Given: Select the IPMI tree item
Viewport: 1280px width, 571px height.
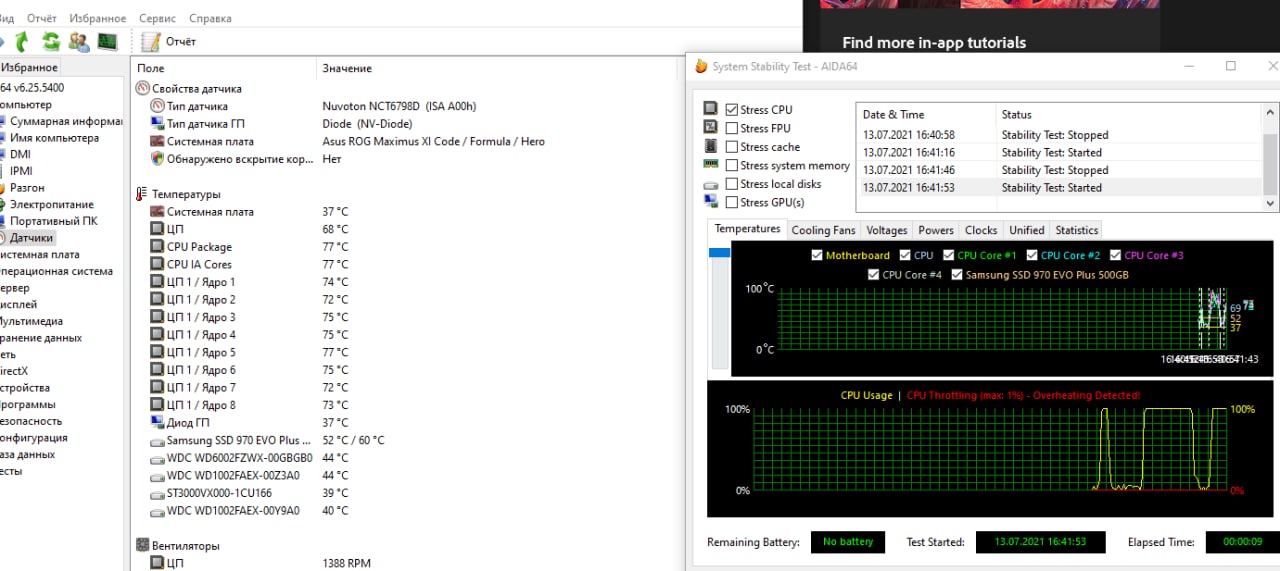Looking at the screenshot, I should tap(21, 171).
